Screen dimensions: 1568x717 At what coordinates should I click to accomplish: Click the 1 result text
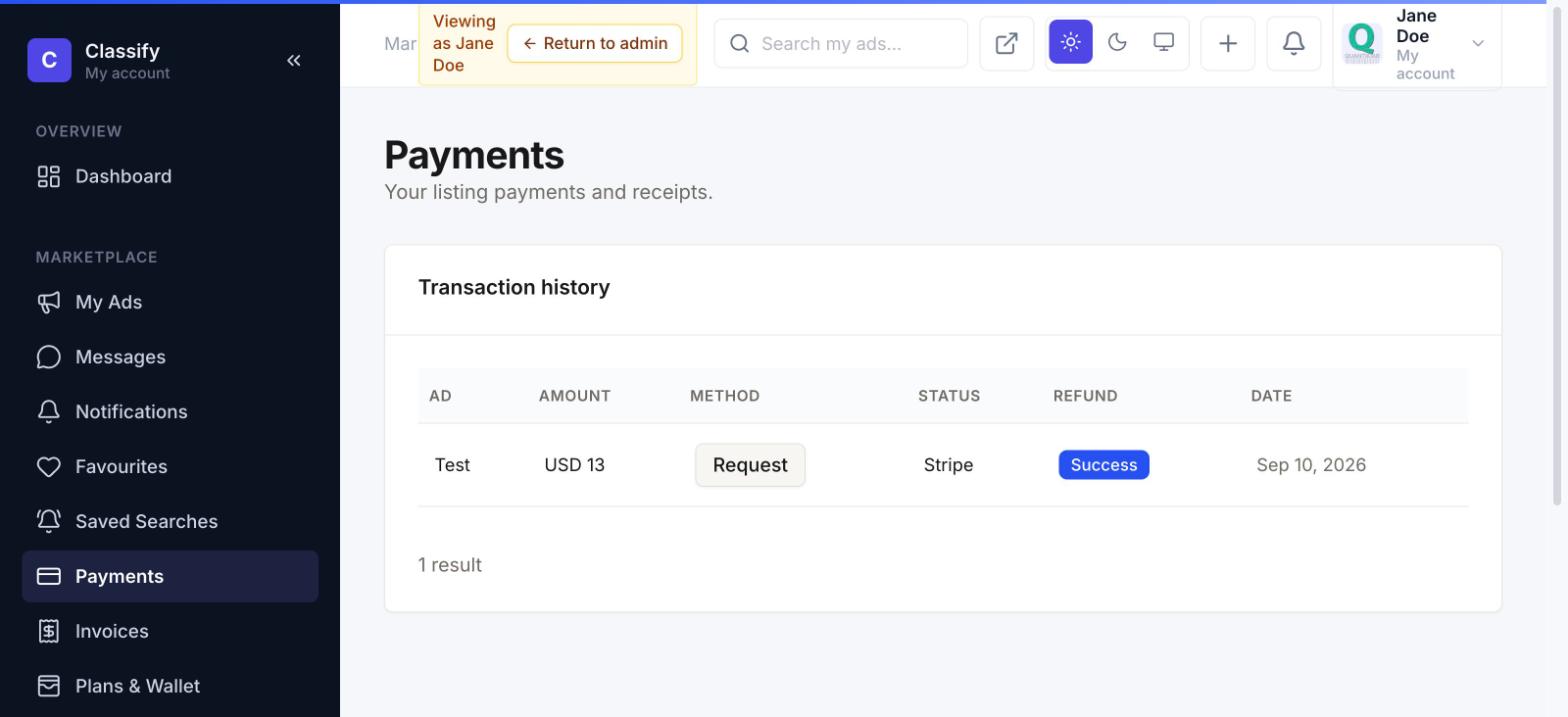(x=450, y=565)
